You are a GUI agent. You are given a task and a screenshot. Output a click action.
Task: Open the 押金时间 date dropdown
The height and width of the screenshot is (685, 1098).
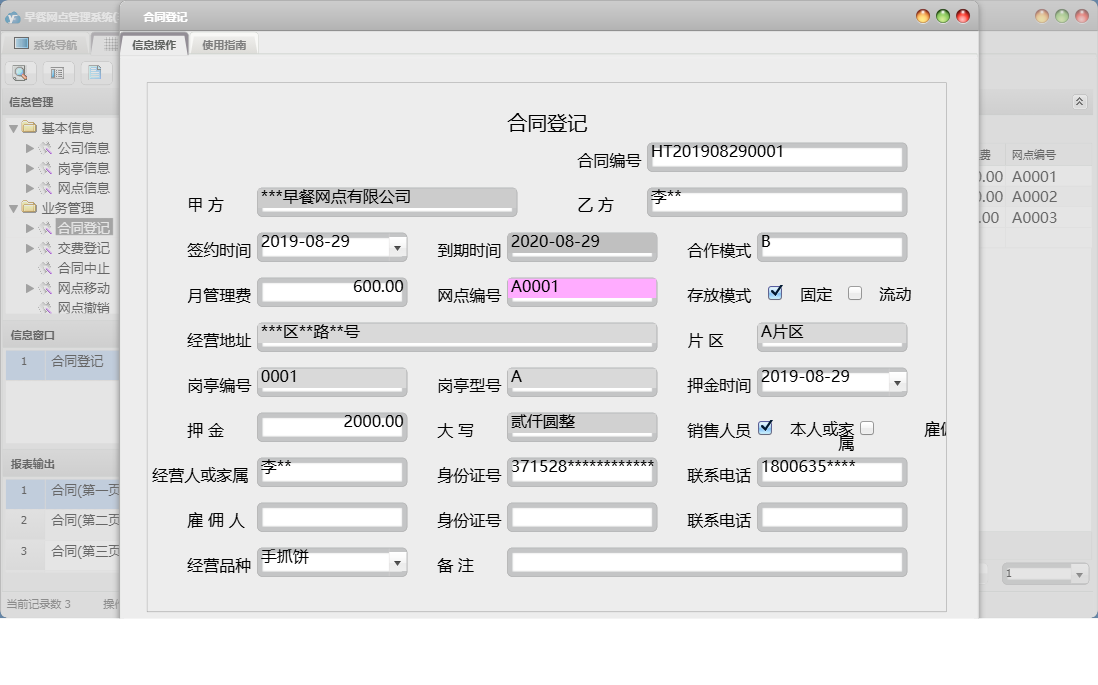point(897,382)
